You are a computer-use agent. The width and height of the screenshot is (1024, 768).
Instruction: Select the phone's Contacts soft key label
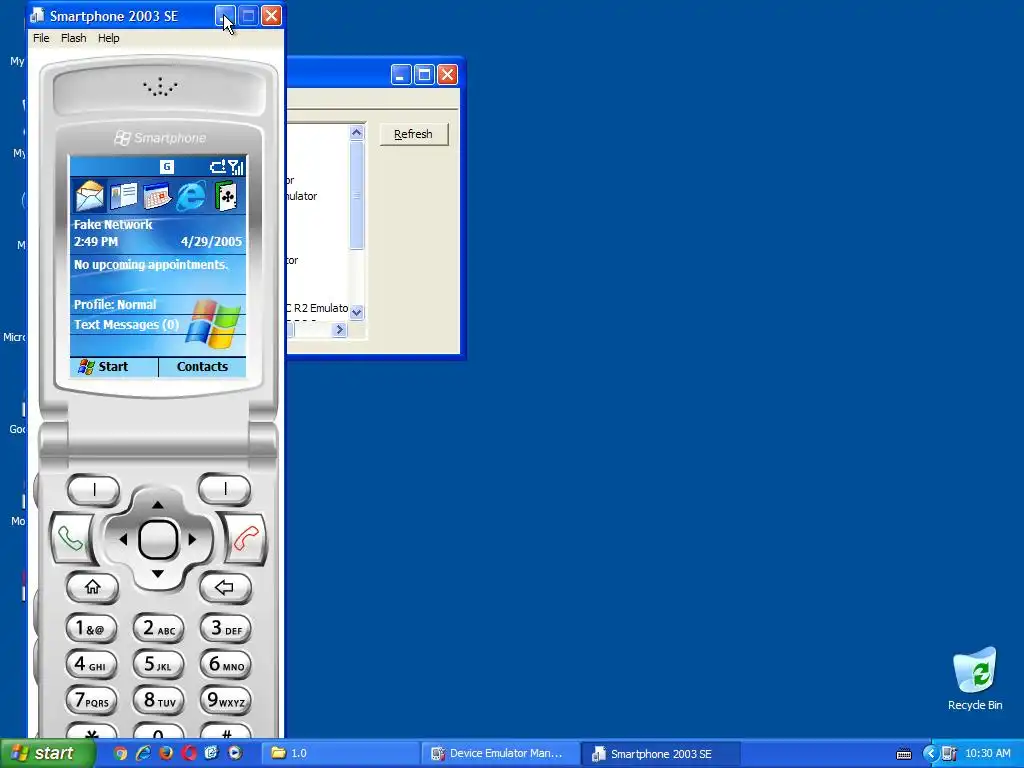pyautogui.click(x=202, y=367)
